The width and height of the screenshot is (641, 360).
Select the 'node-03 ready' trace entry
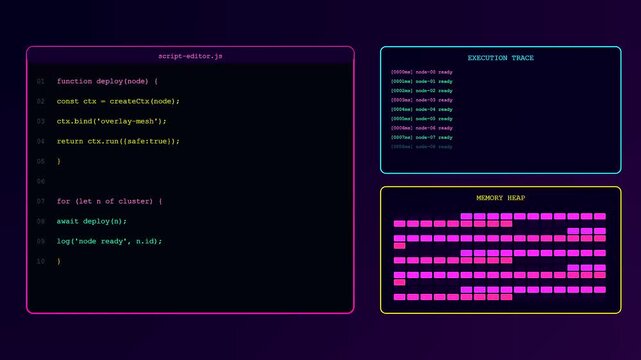click(x=421, y=100)
